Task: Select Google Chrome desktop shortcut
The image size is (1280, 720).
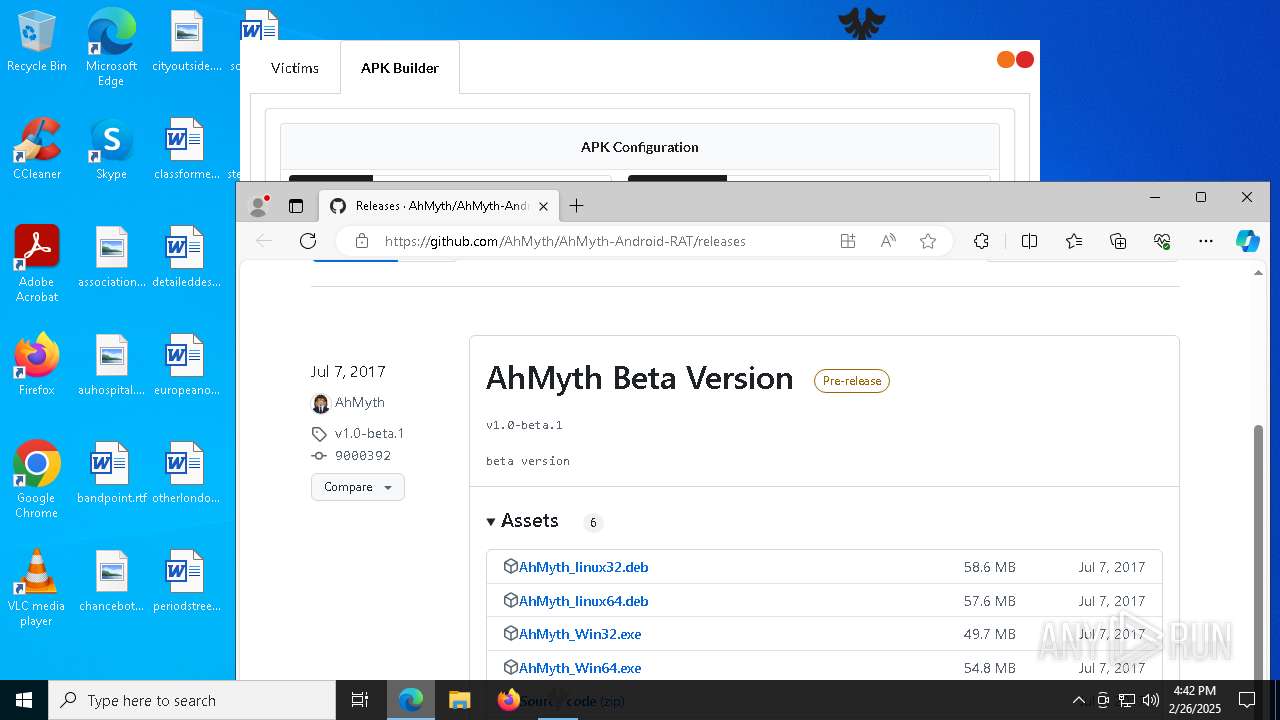Action: tap(37, 480)
